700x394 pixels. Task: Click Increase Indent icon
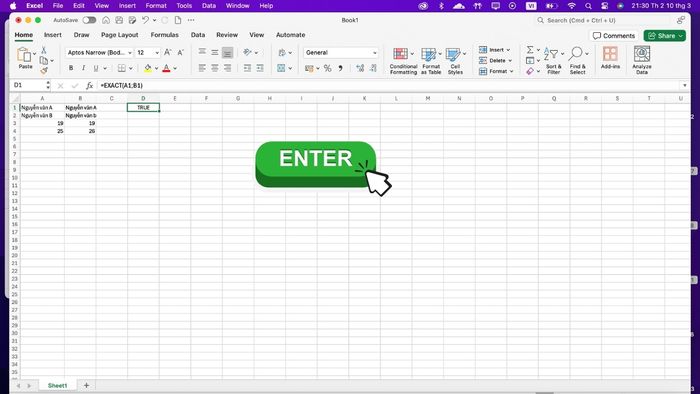(260, 68)
